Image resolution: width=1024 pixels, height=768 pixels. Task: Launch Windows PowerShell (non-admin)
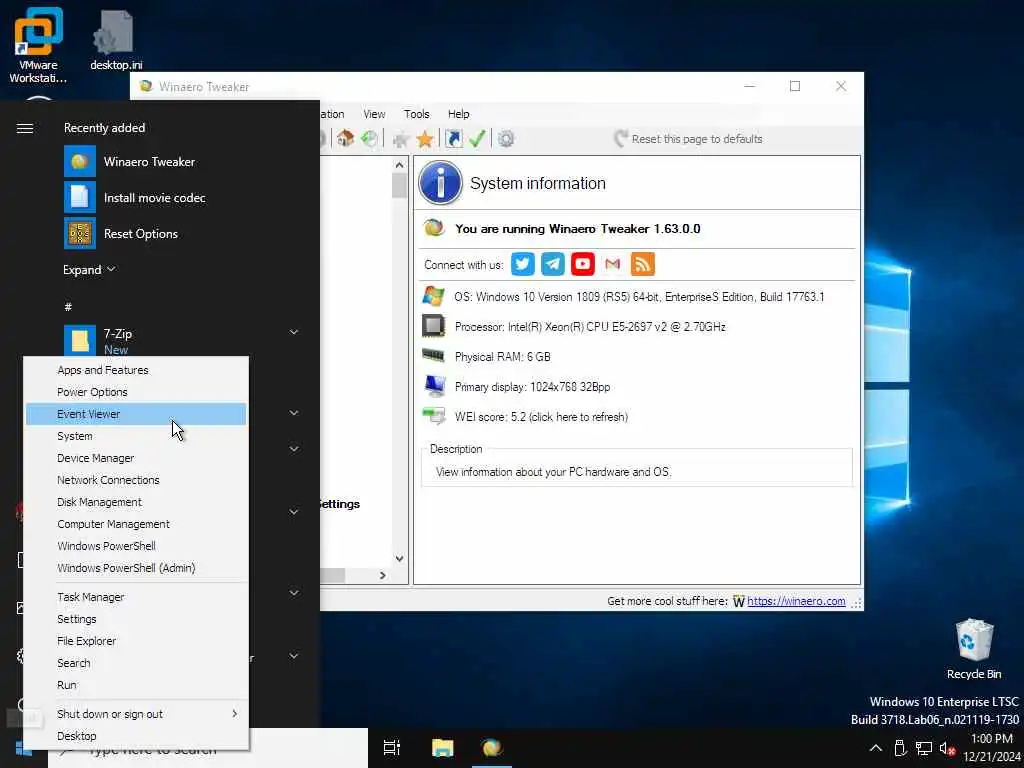(x=136, y=546)
